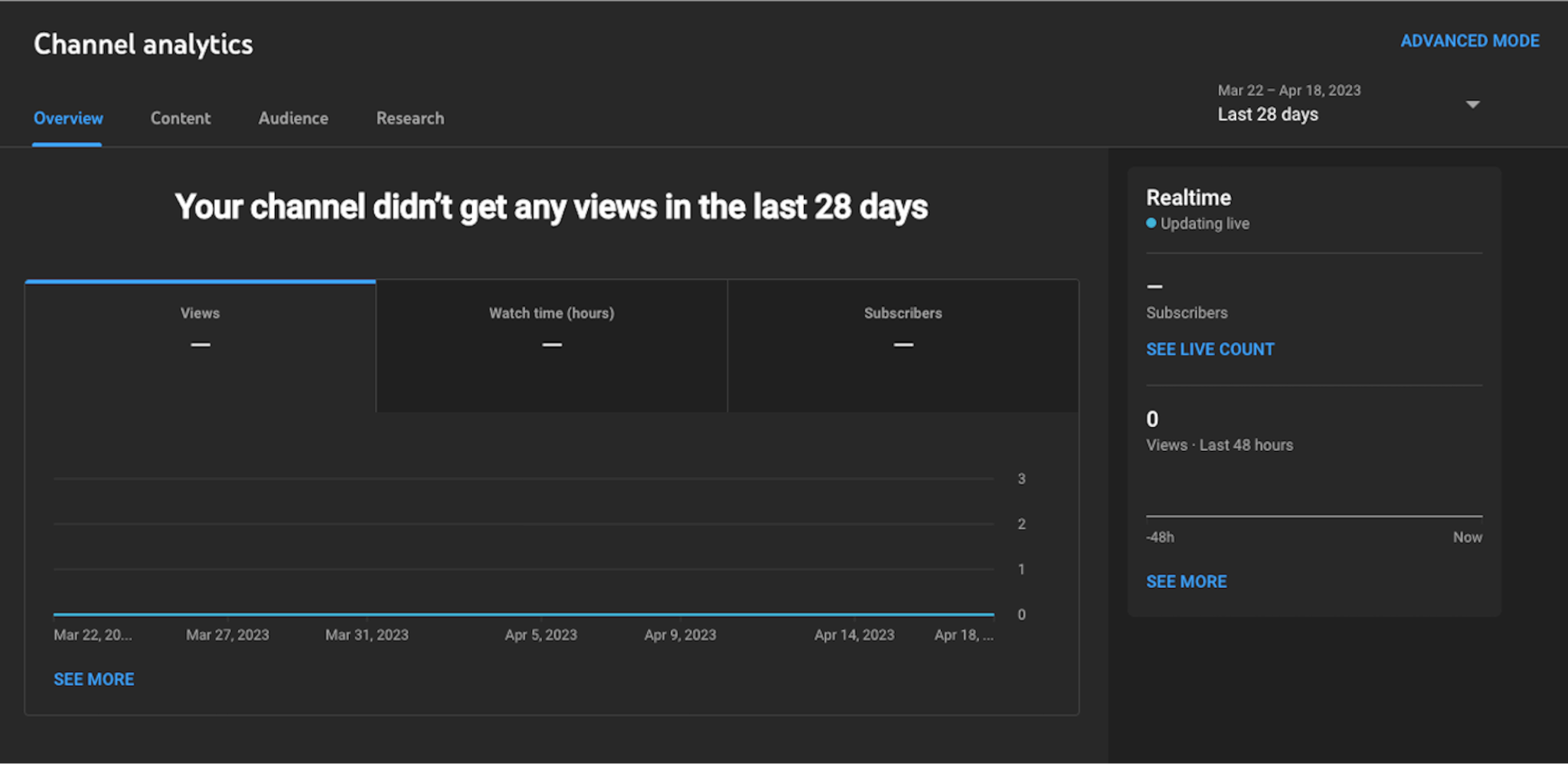This screenshot has height=764, width=1568.
Task: Select the Overview tab
Action: [67, 118]
